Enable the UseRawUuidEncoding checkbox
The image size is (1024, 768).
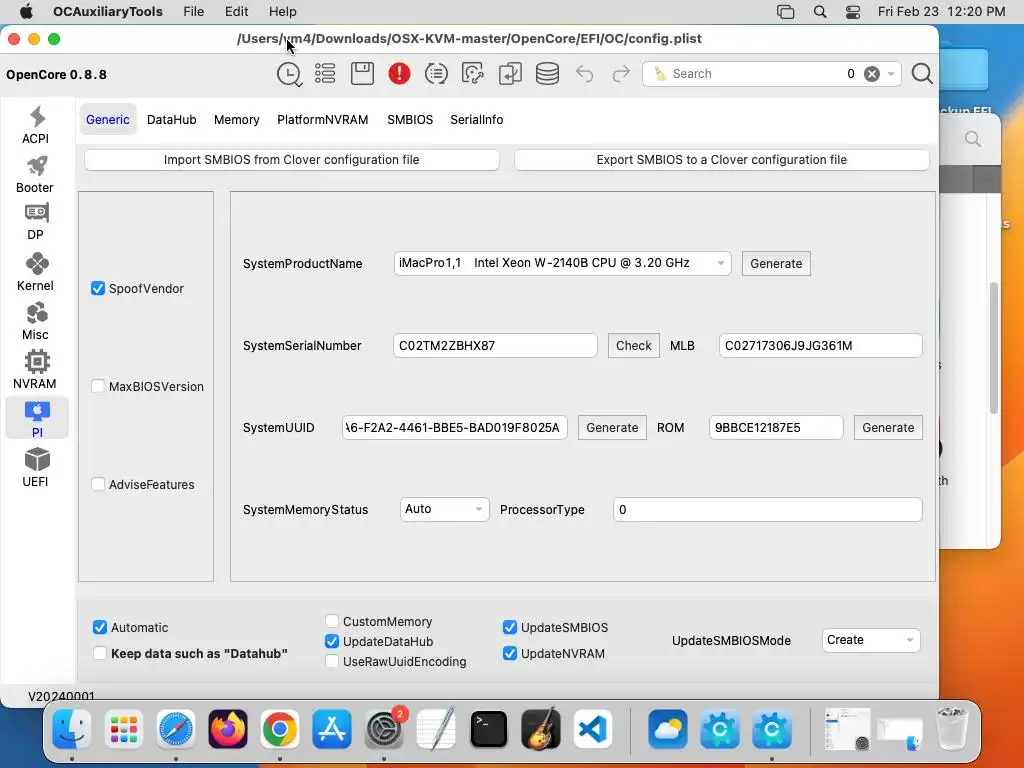(332, 662)
